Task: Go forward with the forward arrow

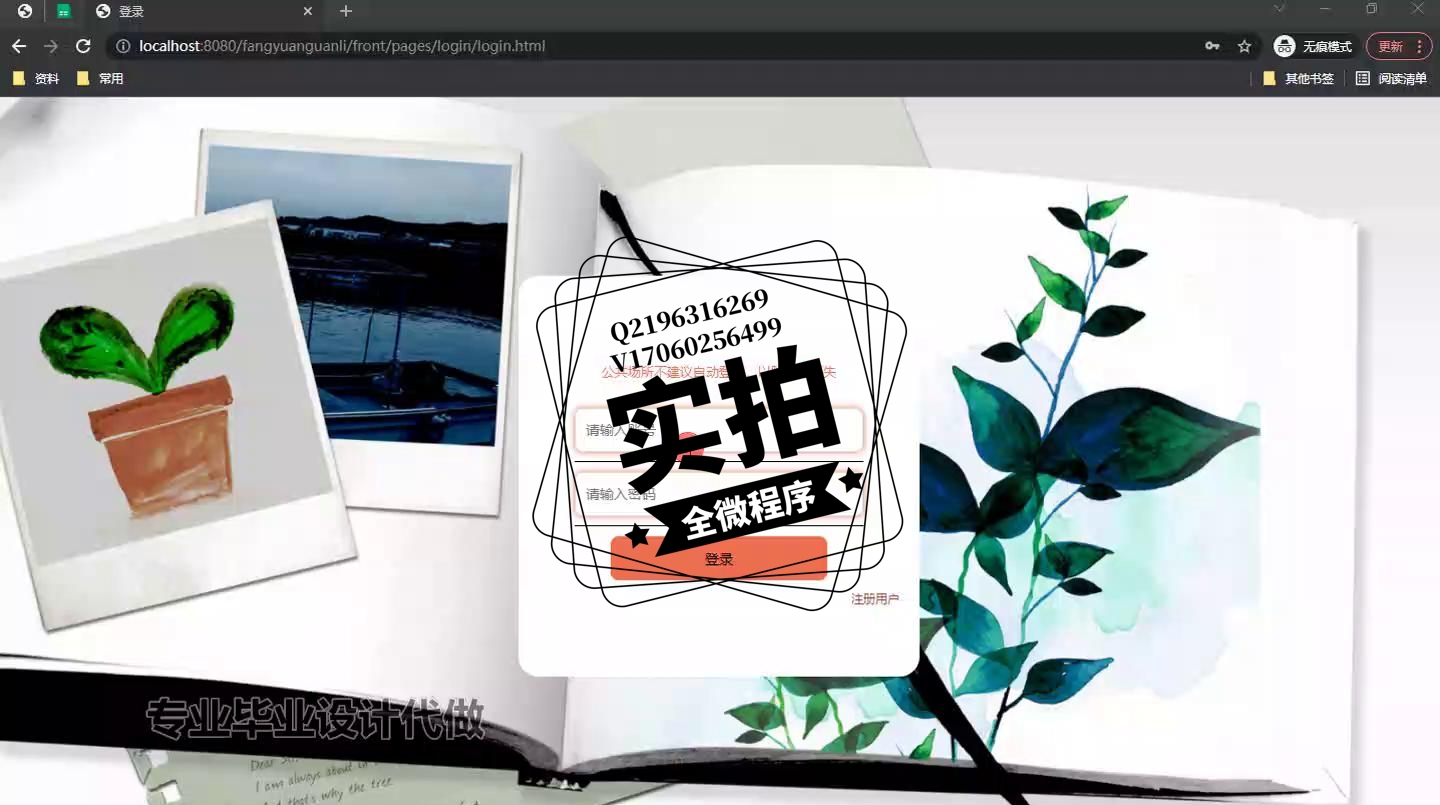Action: click(x=51, y=46)
